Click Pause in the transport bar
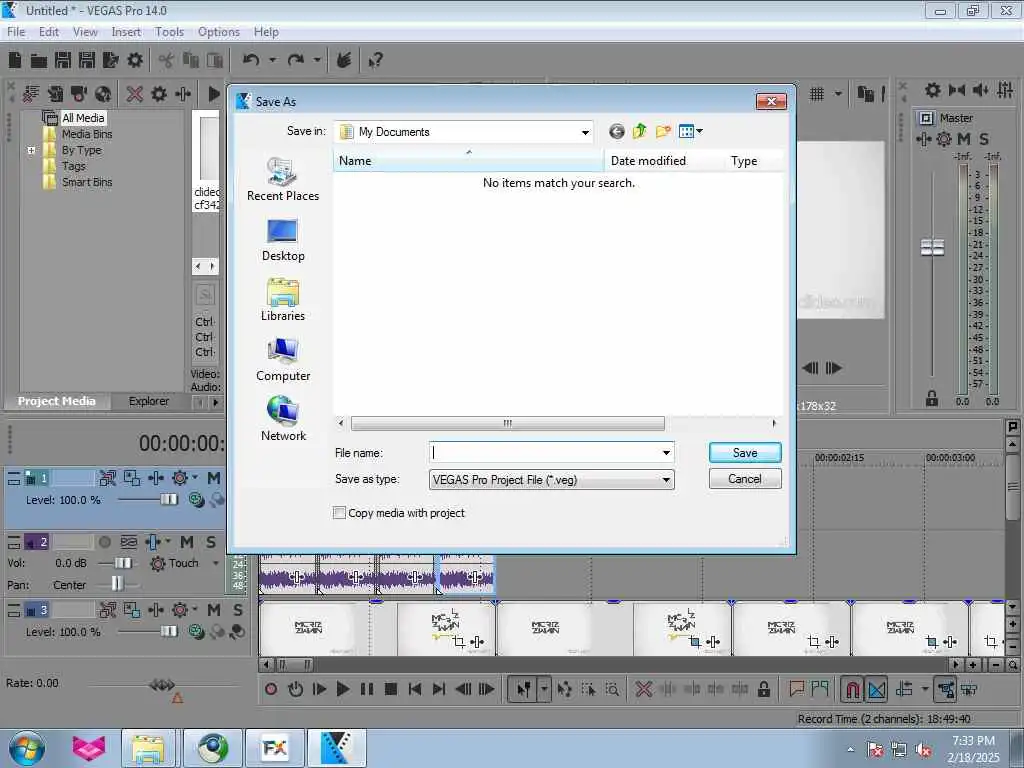The image size is (1024, 768). pyautogui.click(x=366, y=689)
